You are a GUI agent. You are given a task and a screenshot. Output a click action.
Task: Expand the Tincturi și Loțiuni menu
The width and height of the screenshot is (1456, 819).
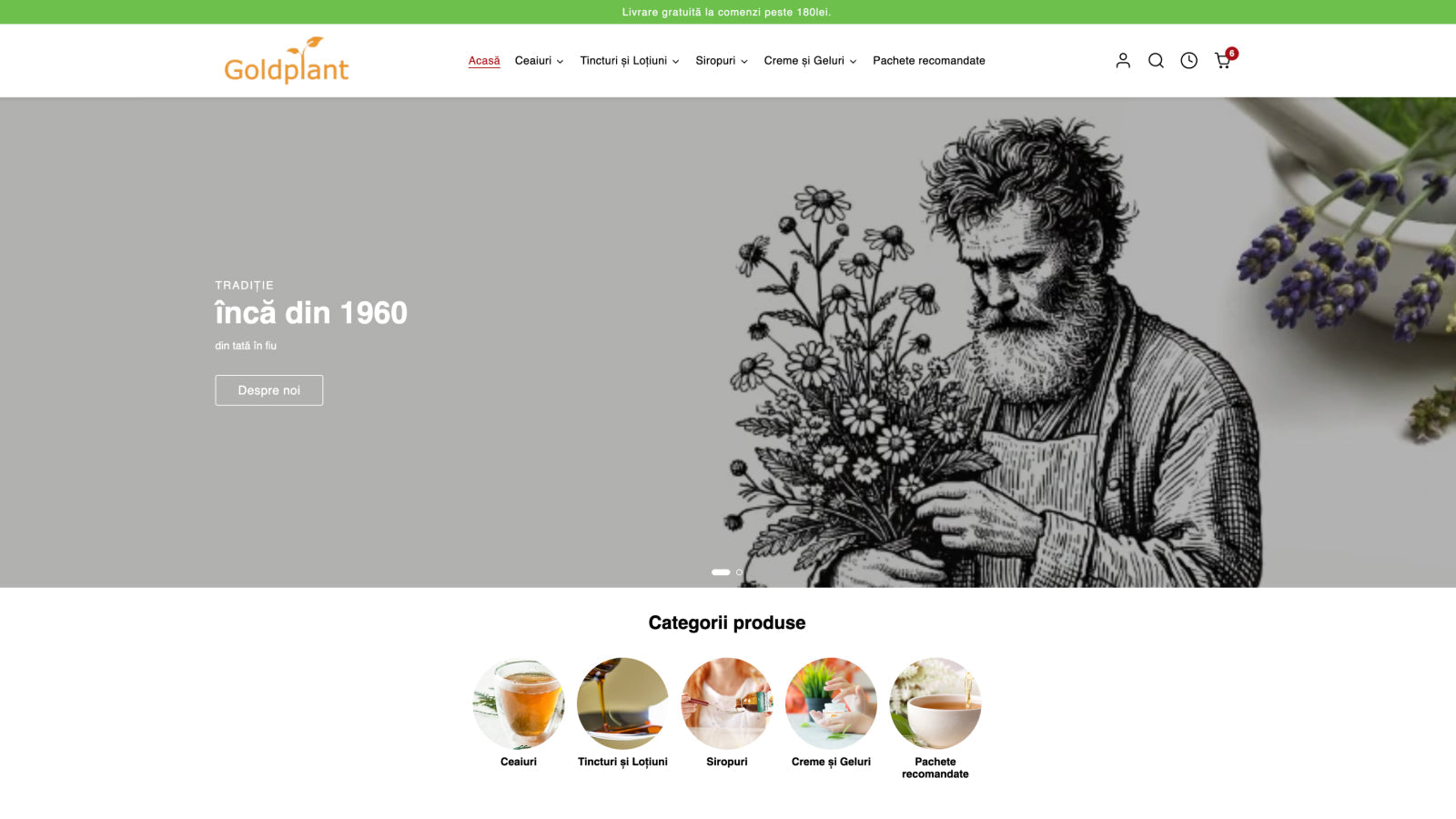tap(630, 61)
